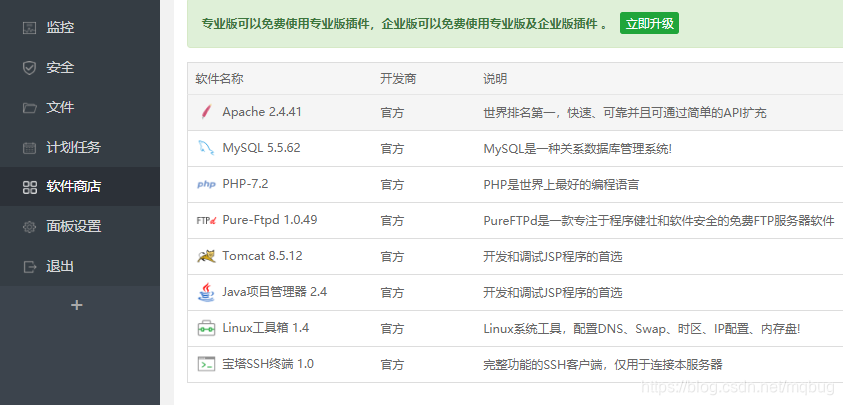843x405 pixels.
Task: Click the MySQL dolphin icon
Action: 205,148
